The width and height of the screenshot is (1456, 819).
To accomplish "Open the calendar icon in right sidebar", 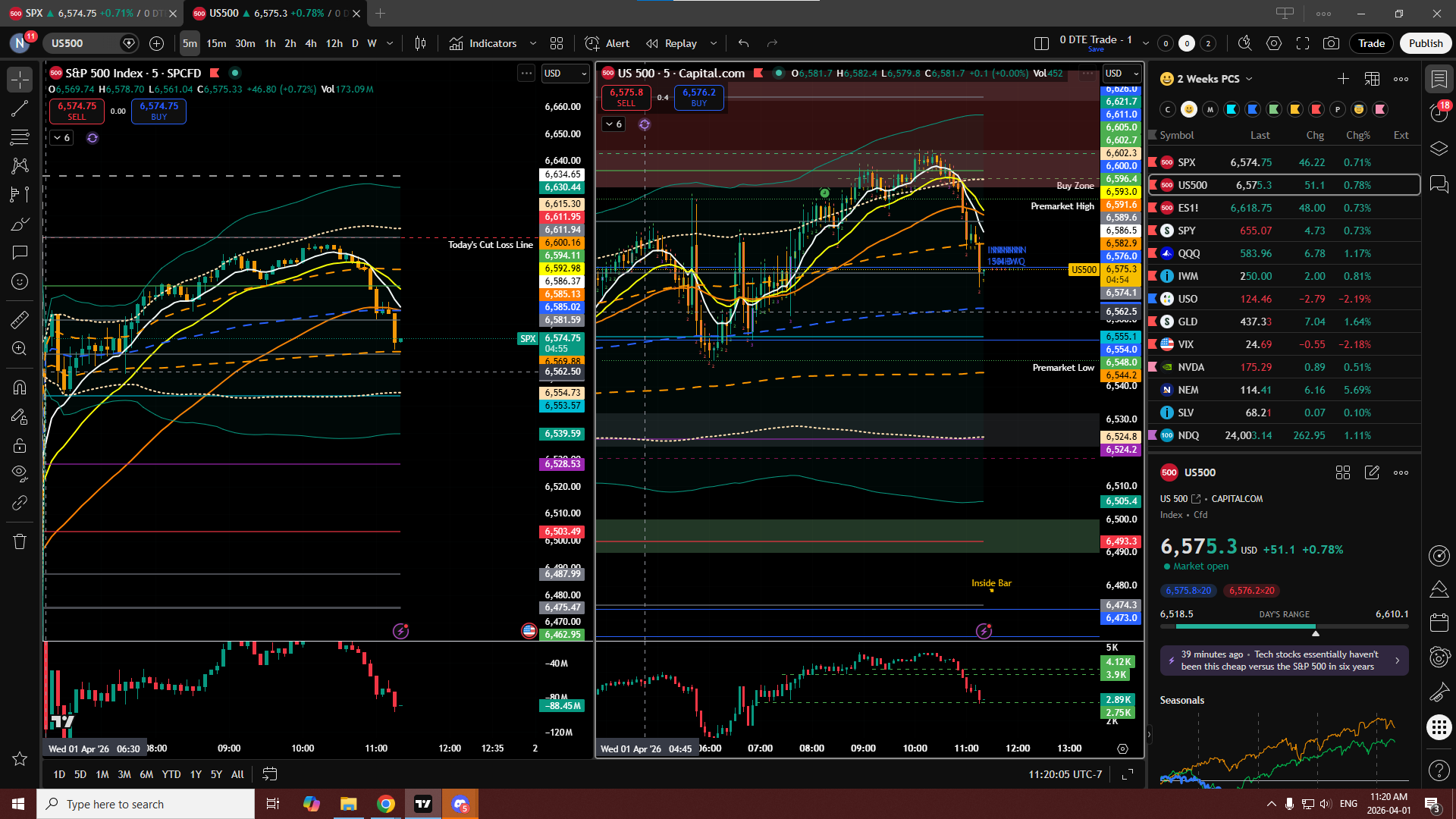I will (1439, 623).
